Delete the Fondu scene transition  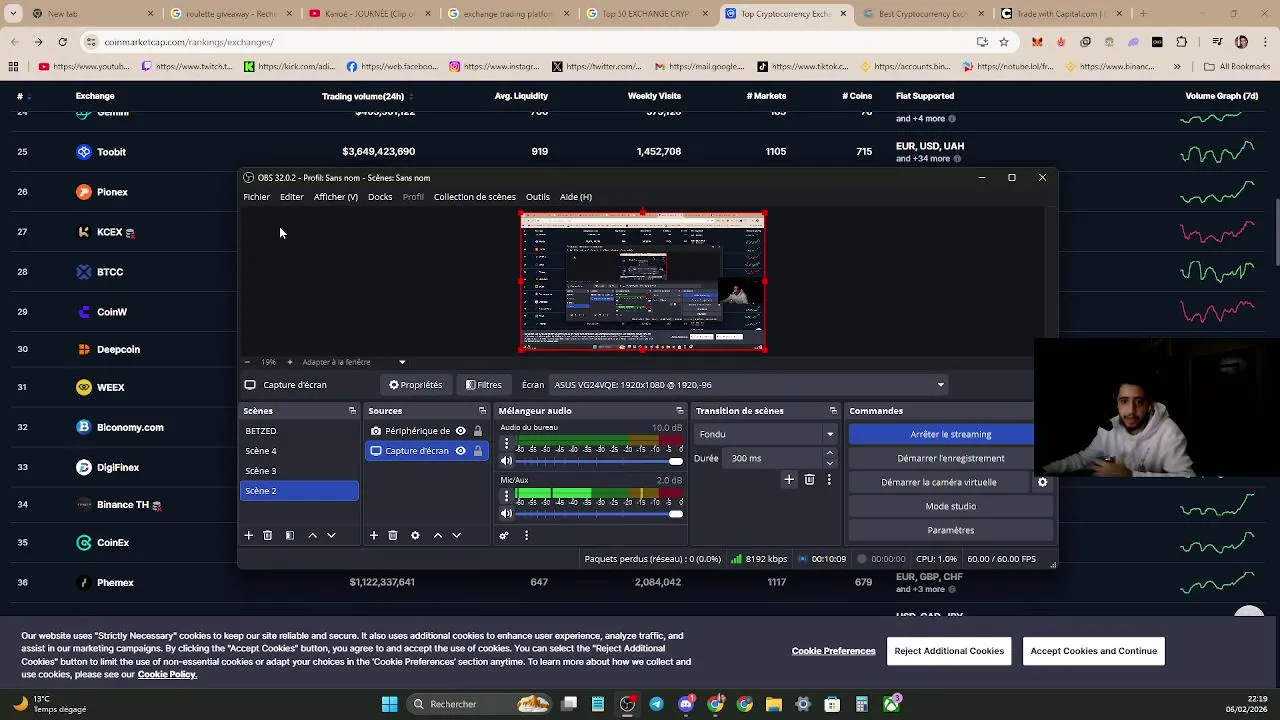pyautogui.click(x=809, y=480)
